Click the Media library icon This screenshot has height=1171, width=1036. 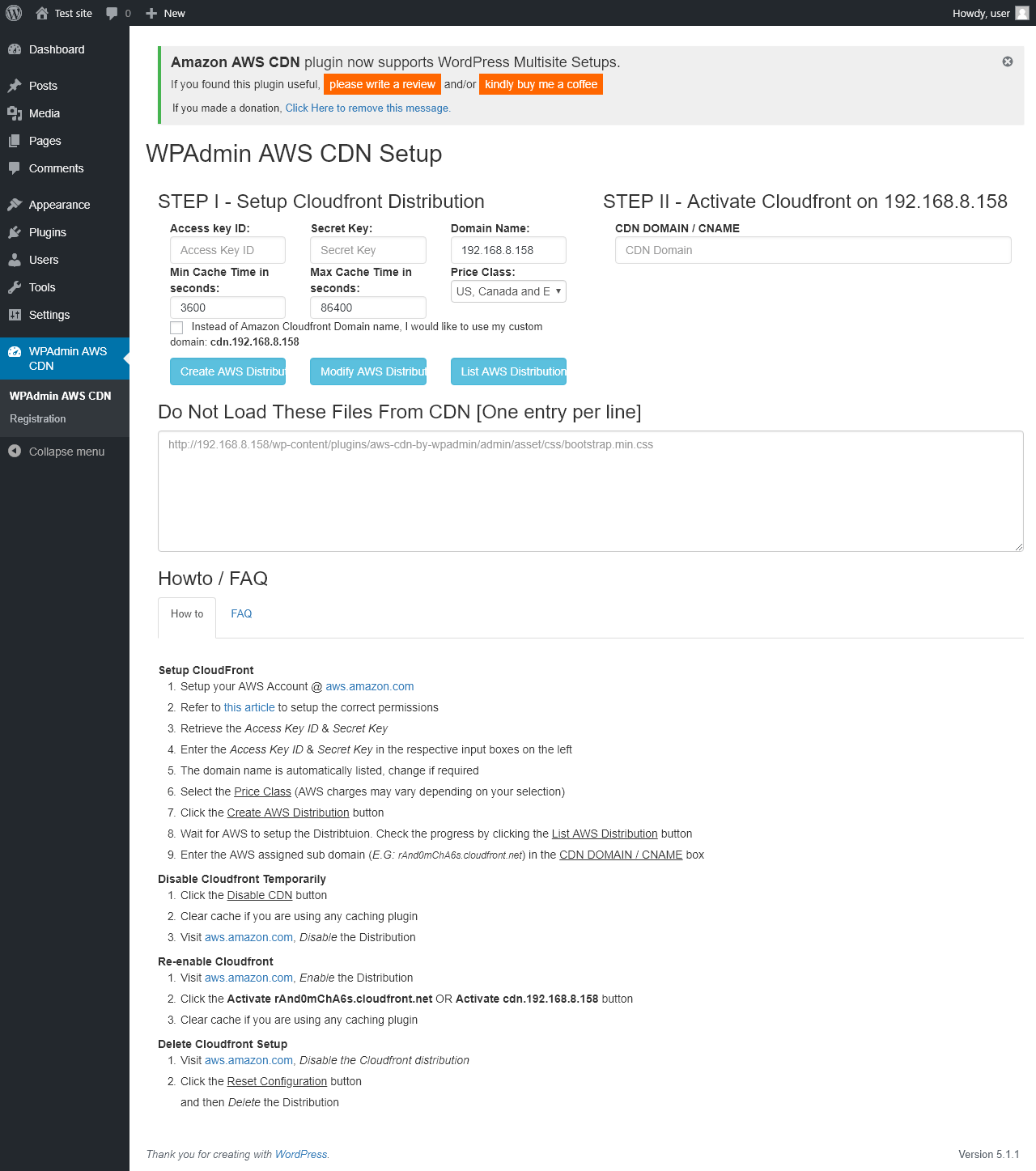[x=15, y=113]
